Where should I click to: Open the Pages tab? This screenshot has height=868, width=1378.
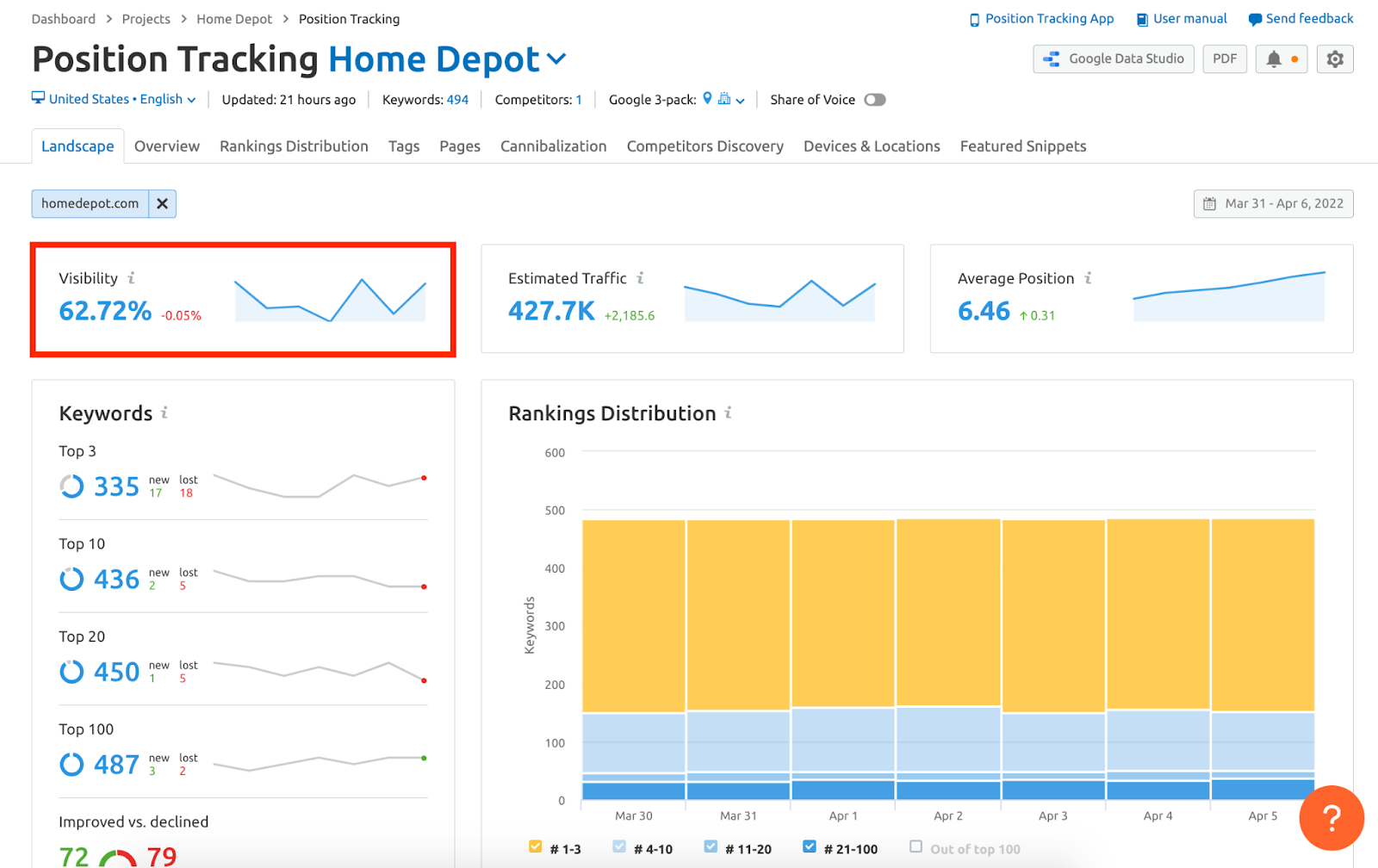click(460, 146)
